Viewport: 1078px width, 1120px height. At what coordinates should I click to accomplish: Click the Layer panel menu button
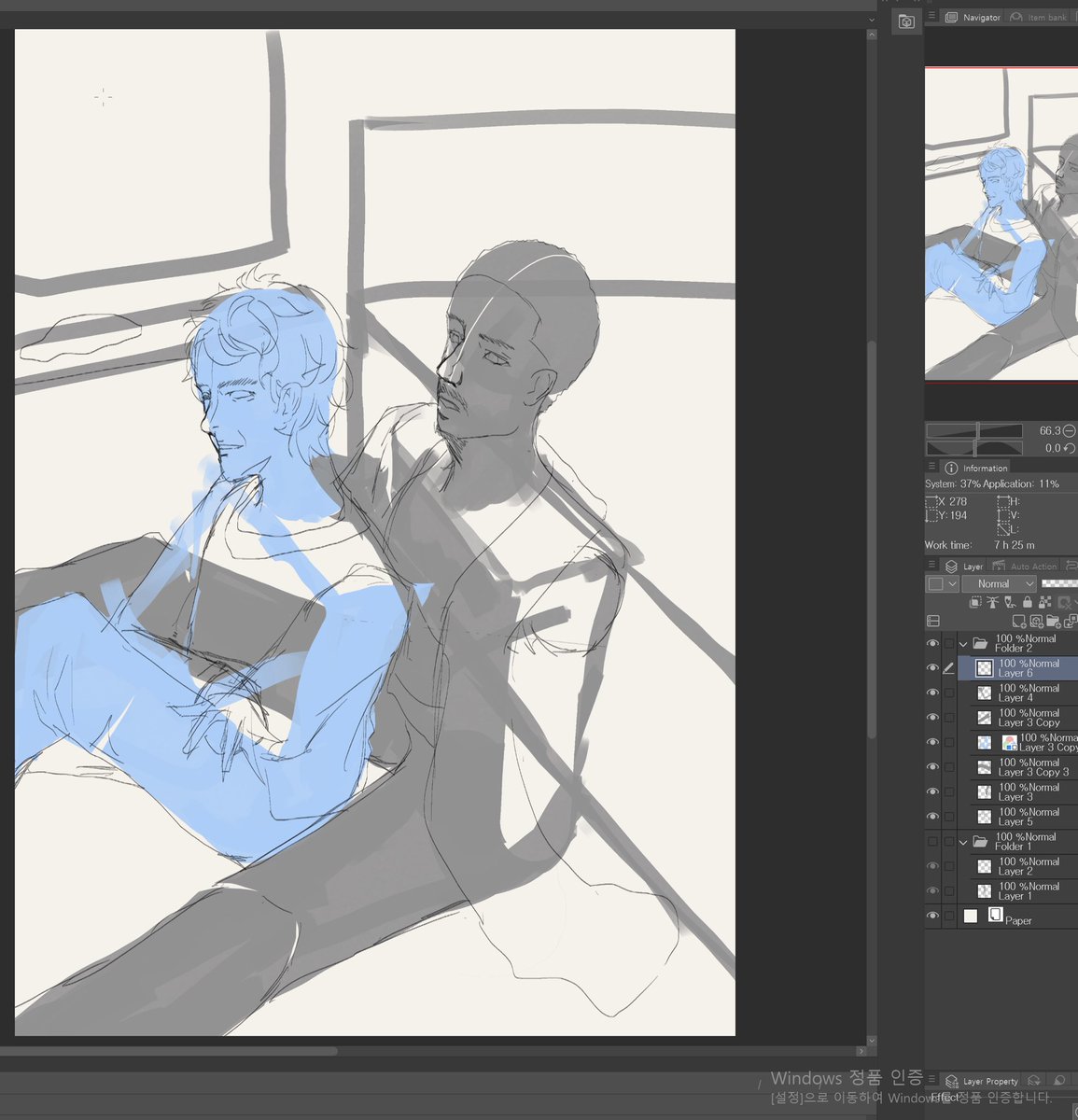[931, 565]
